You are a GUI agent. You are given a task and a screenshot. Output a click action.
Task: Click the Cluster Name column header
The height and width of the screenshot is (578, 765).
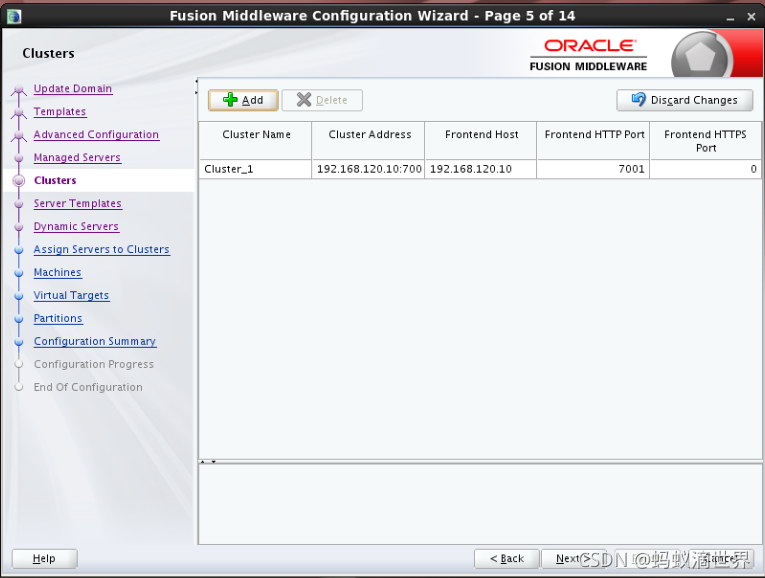point(255,140)
